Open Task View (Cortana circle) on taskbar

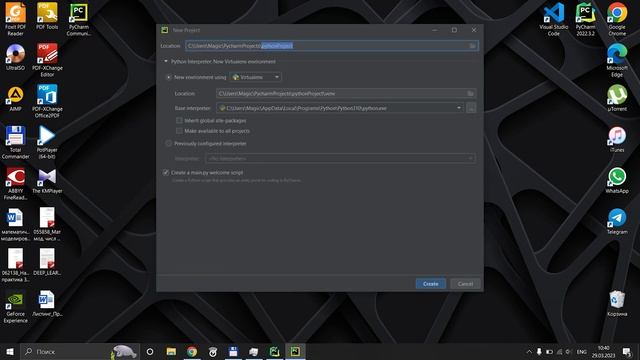tap(150, 351)
